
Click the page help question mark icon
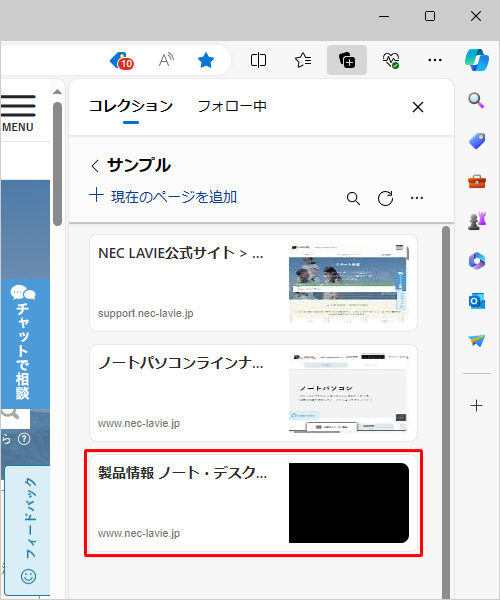coord(24,439)
